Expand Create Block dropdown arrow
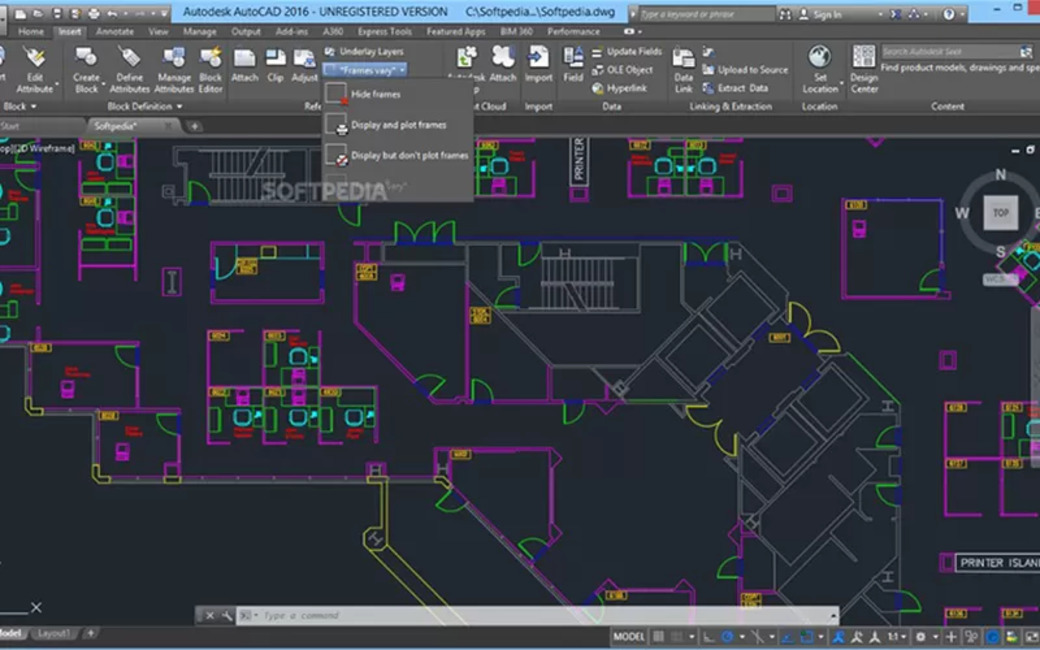1040x650 pixels. pos(103,84)
